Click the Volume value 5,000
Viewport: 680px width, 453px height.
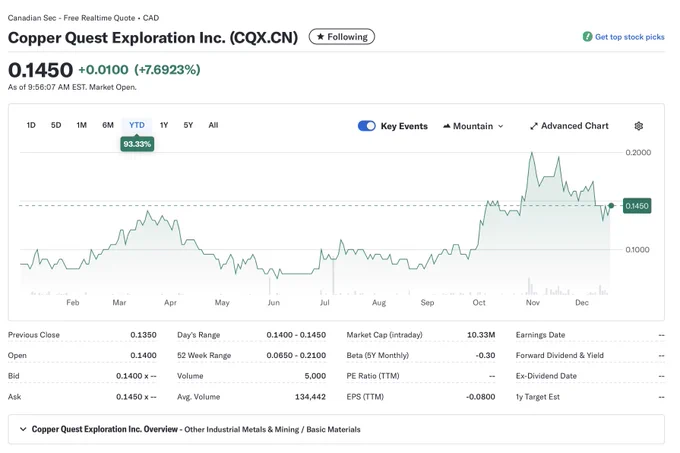315,376
